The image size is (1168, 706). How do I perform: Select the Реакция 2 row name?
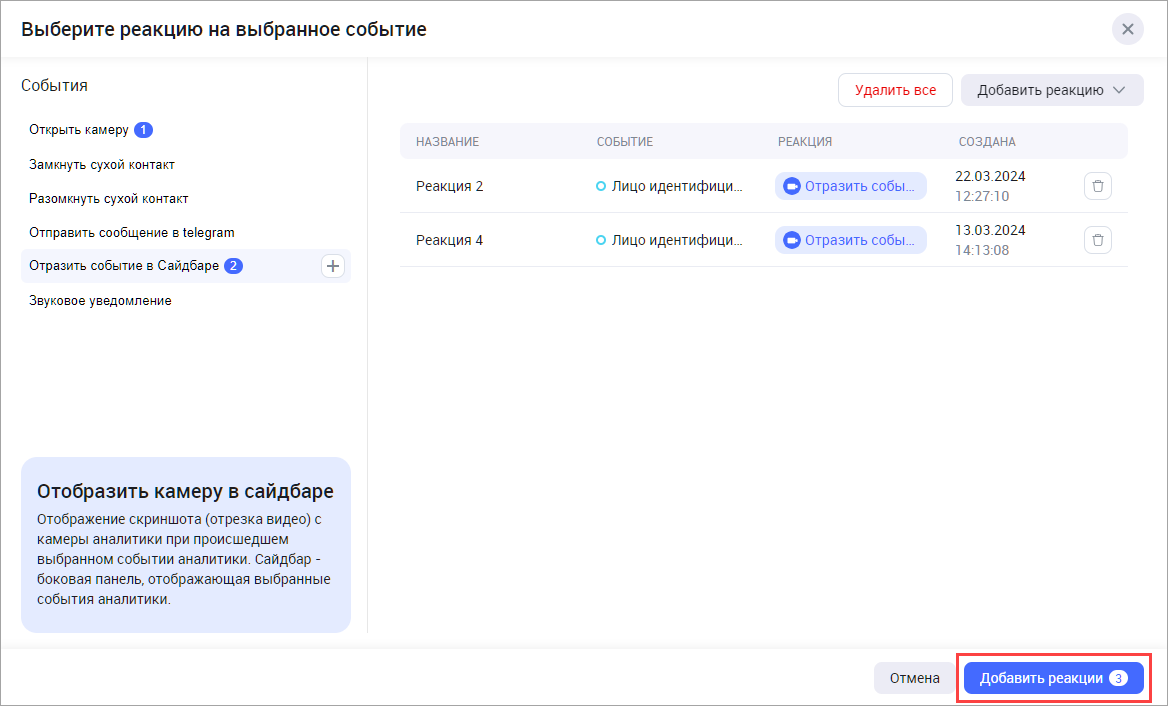pos(450,186)
